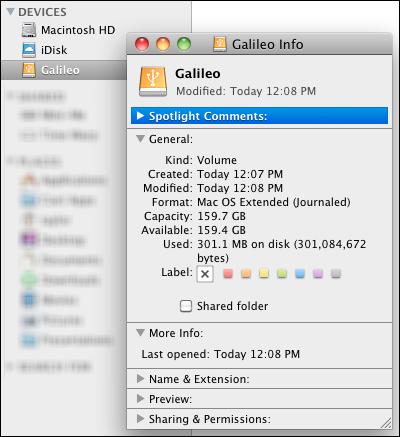Apply the orange label color

pos(246,274)
